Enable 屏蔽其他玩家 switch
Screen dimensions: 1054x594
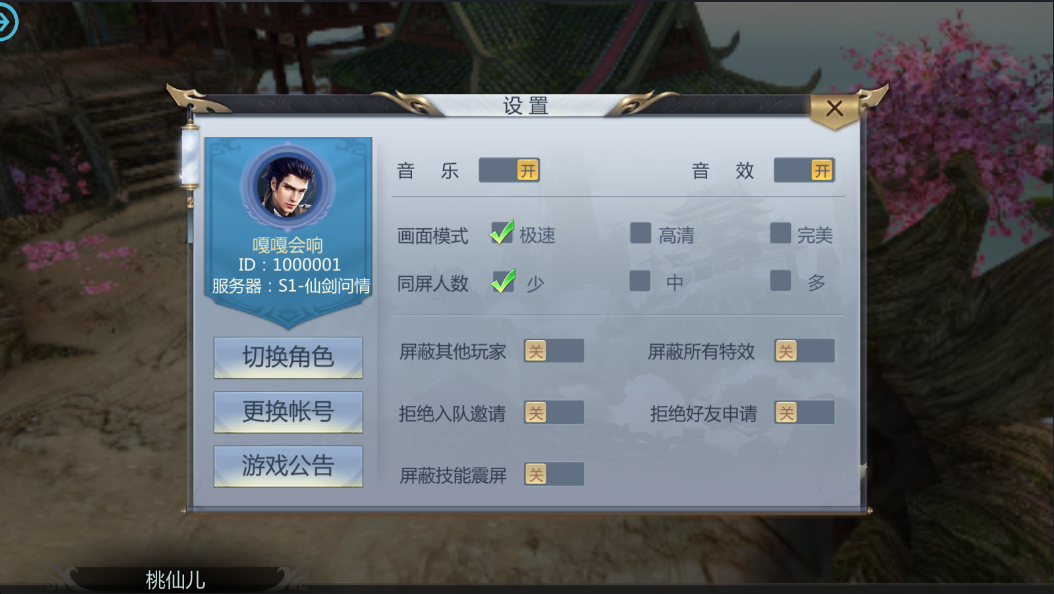pos(554,351)
